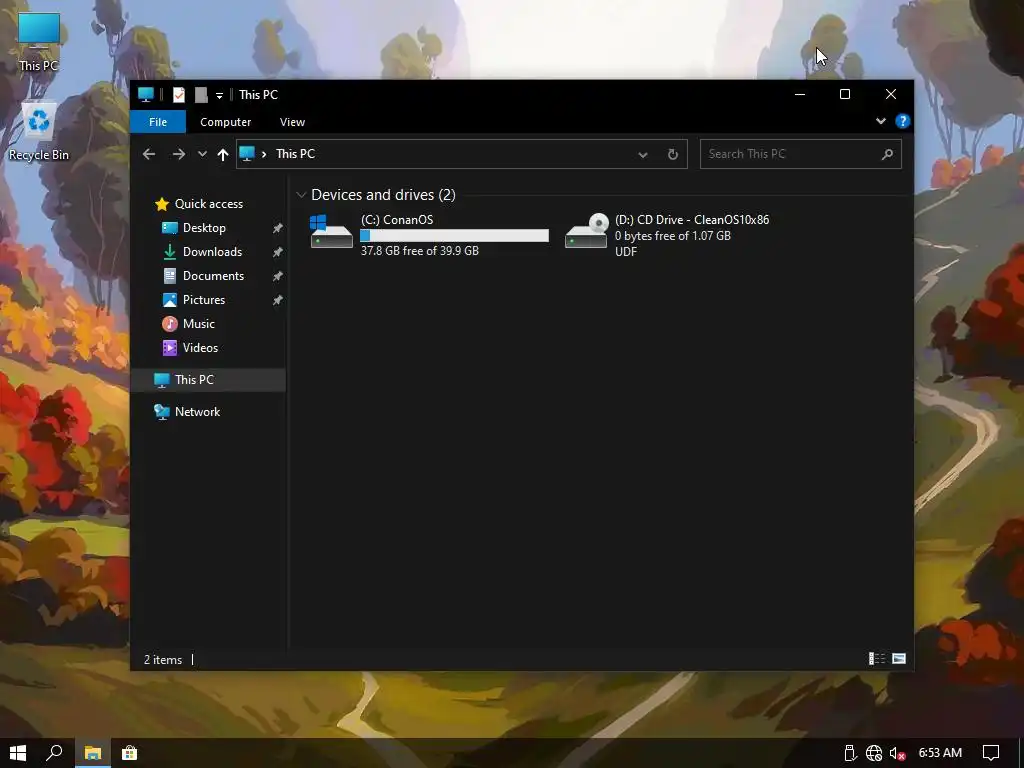Open Downloads in Quick access
1024x768 pixels.
[x=212, y=252]
